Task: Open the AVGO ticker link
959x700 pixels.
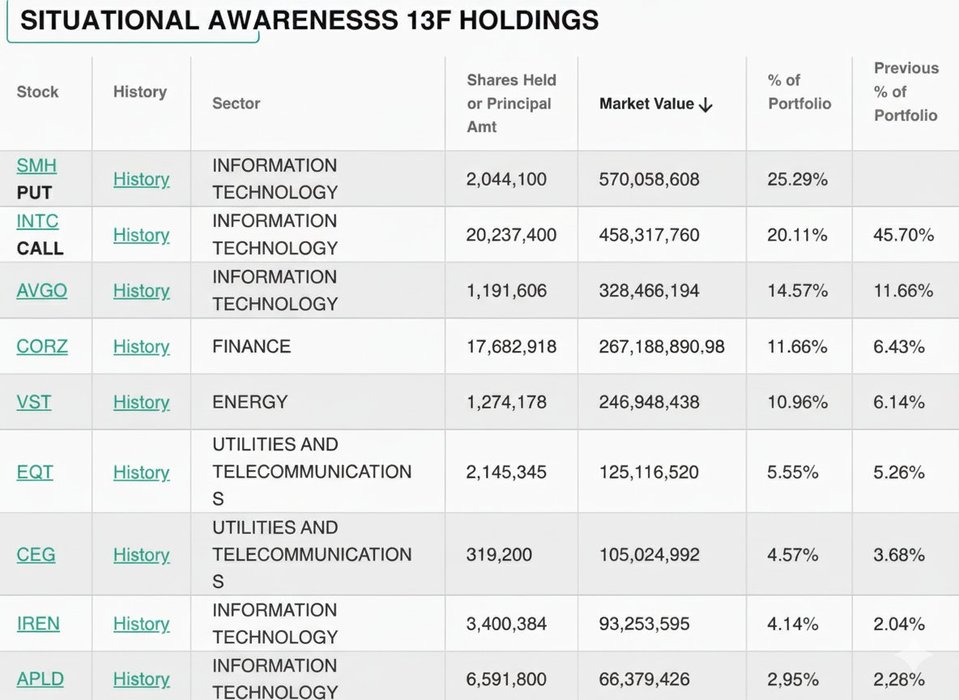Action: (x=40, y=291)
